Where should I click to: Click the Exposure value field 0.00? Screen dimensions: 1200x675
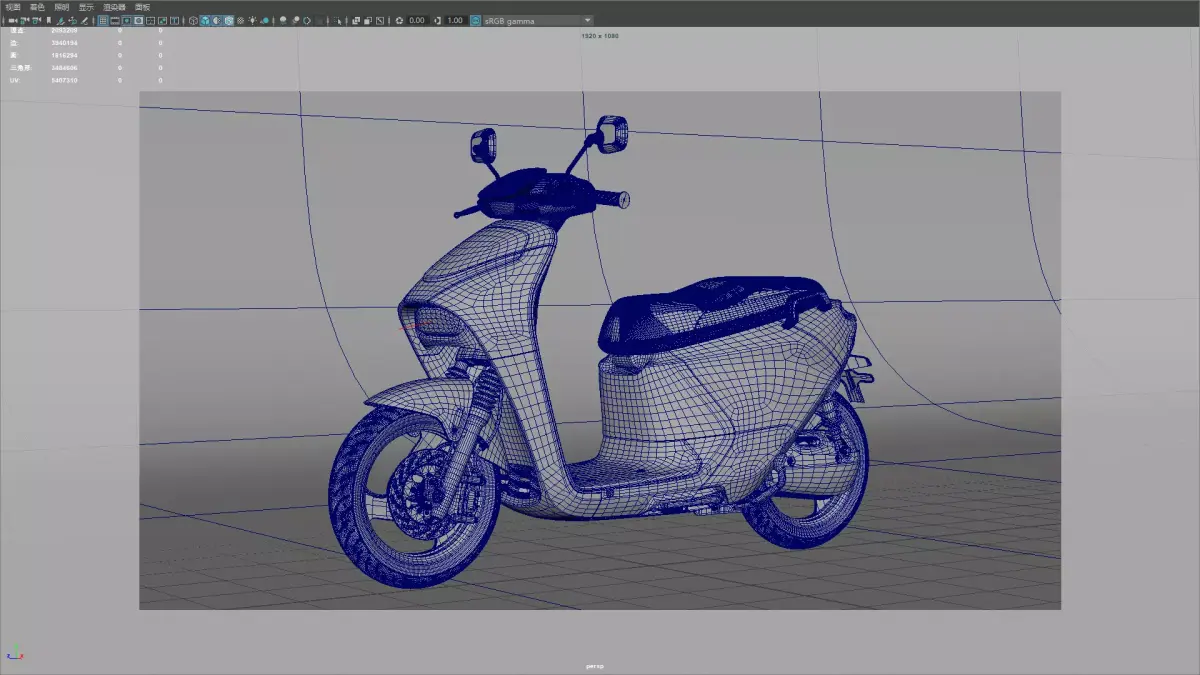click(x=417, y=20)
